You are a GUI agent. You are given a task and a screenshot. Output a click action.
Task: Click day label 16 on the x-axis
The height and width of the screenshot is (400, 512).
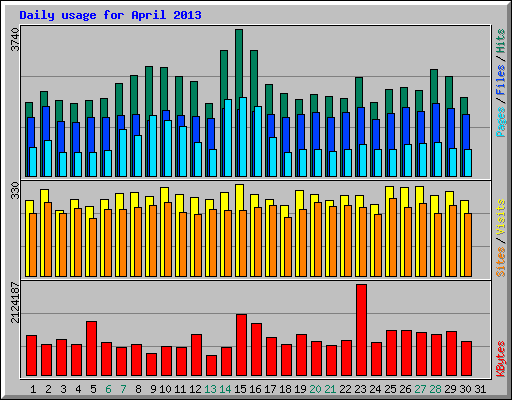pyautogui.click(x=255, y=389)
